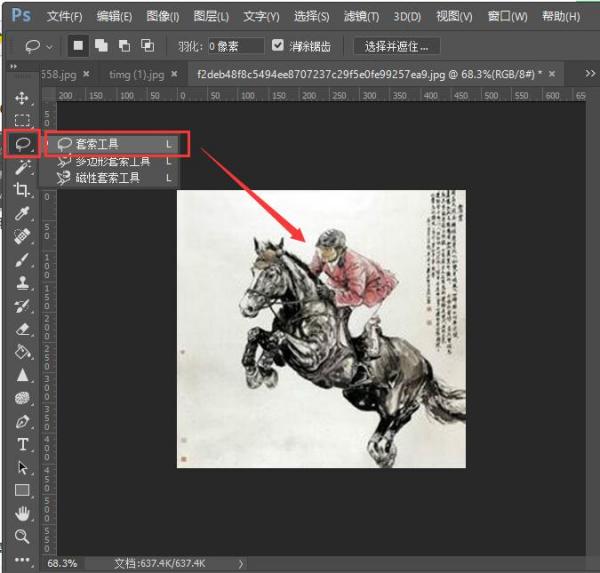The image size is (600, 573).
Task: Select the Hand tool
Action: tap(22, 513)
